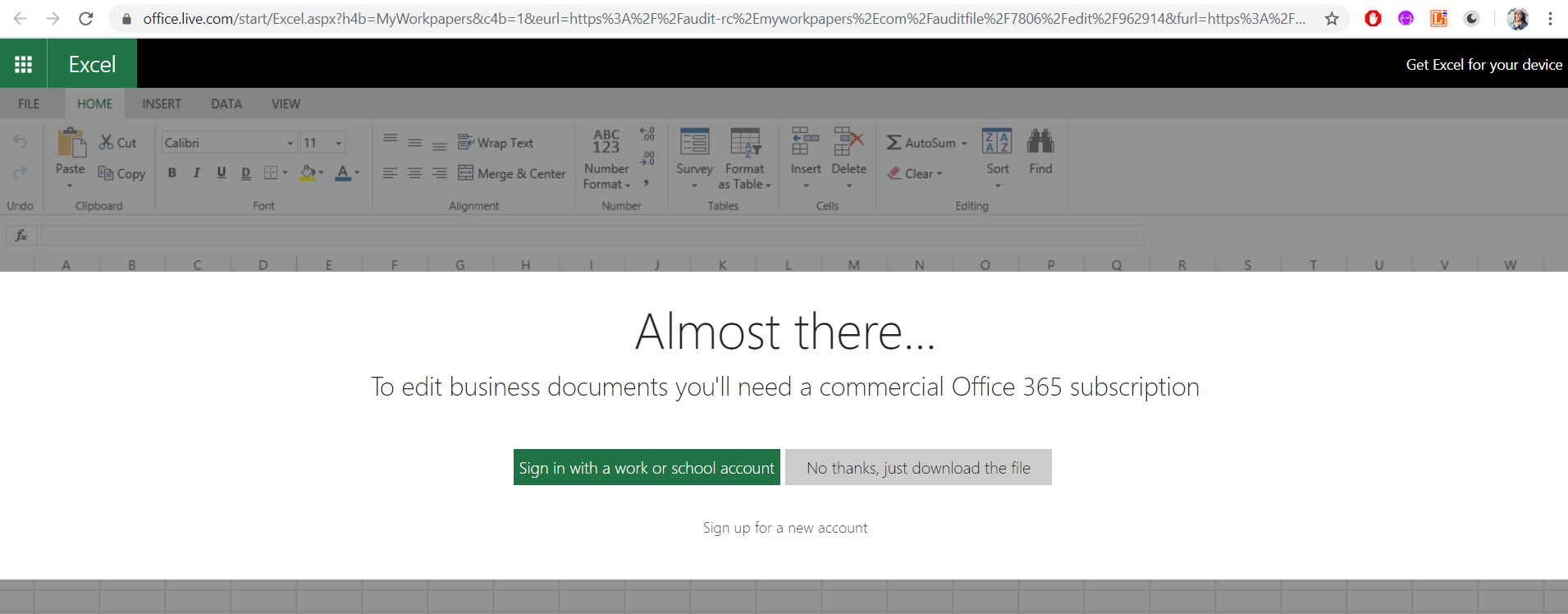Viewport: 1568px width, 614px height.
Task: Switch to the HOME ribbon tab
Action: point(95,103)
